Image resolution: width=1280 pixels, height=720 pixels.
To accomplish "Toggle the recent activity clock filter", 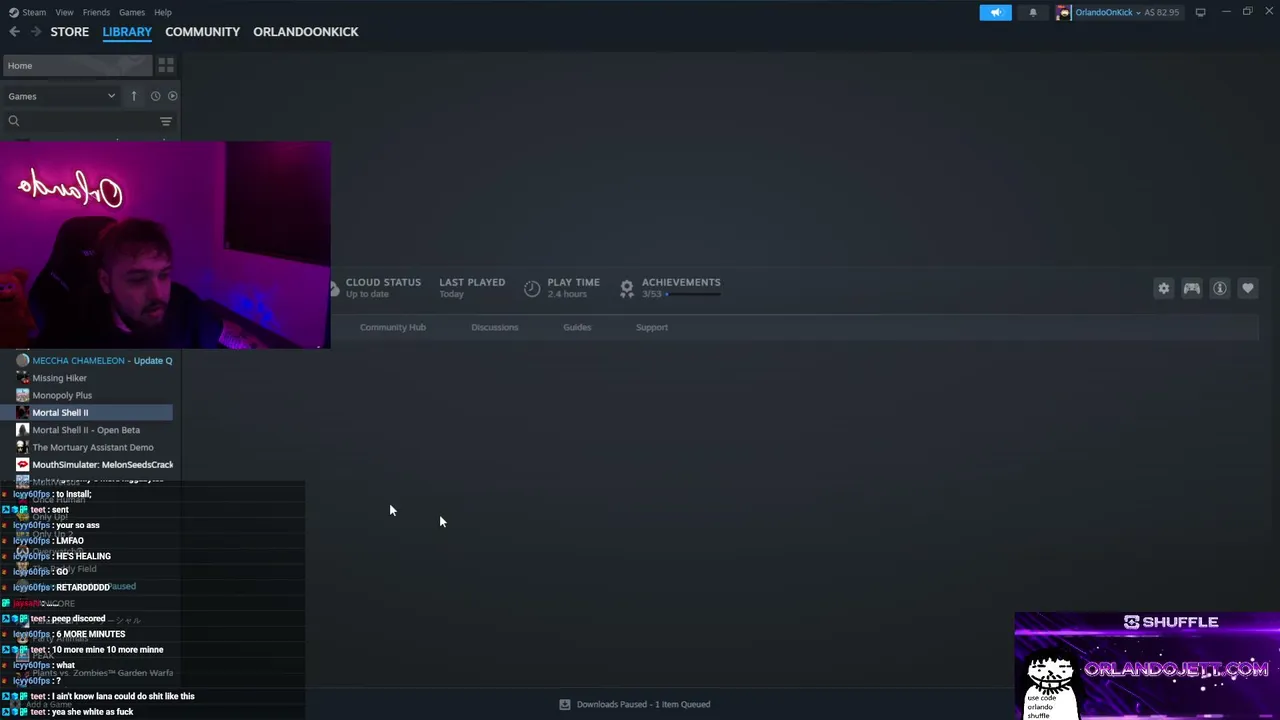I will pyautogui.click(x=155, y=96).
